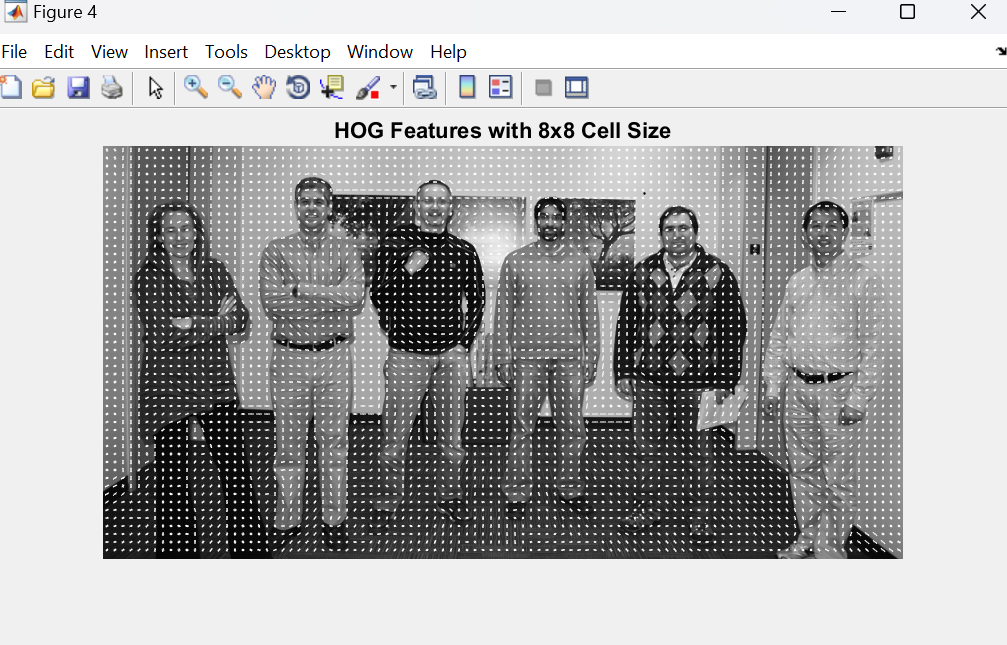Open file with the folder icon
Image resolution: width=1007 pixels, height=645 pixels.
pos(44,87)
